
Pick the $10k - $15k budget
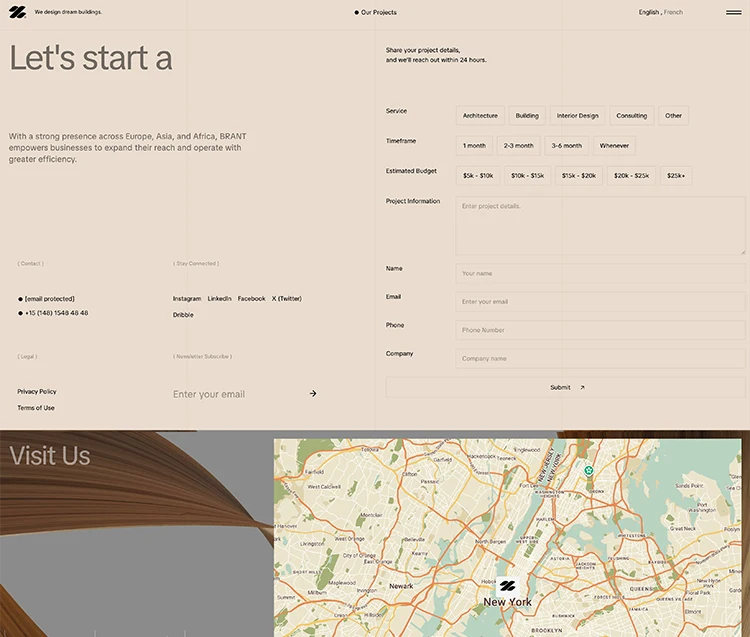527,176
